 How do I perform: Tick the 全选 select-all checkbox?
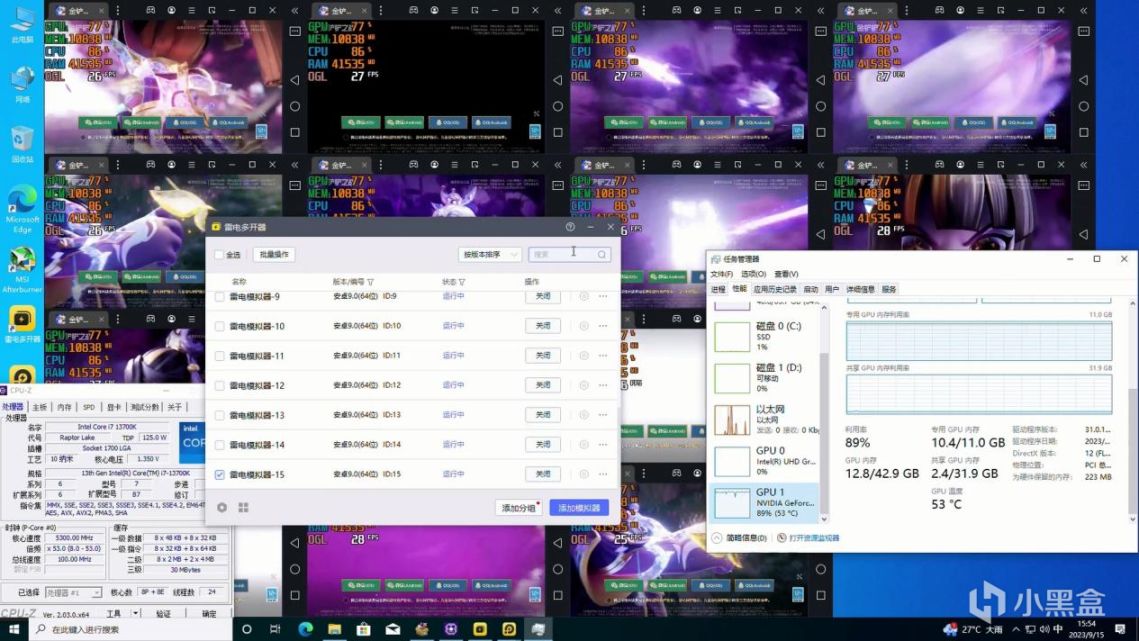pos(219,254)
